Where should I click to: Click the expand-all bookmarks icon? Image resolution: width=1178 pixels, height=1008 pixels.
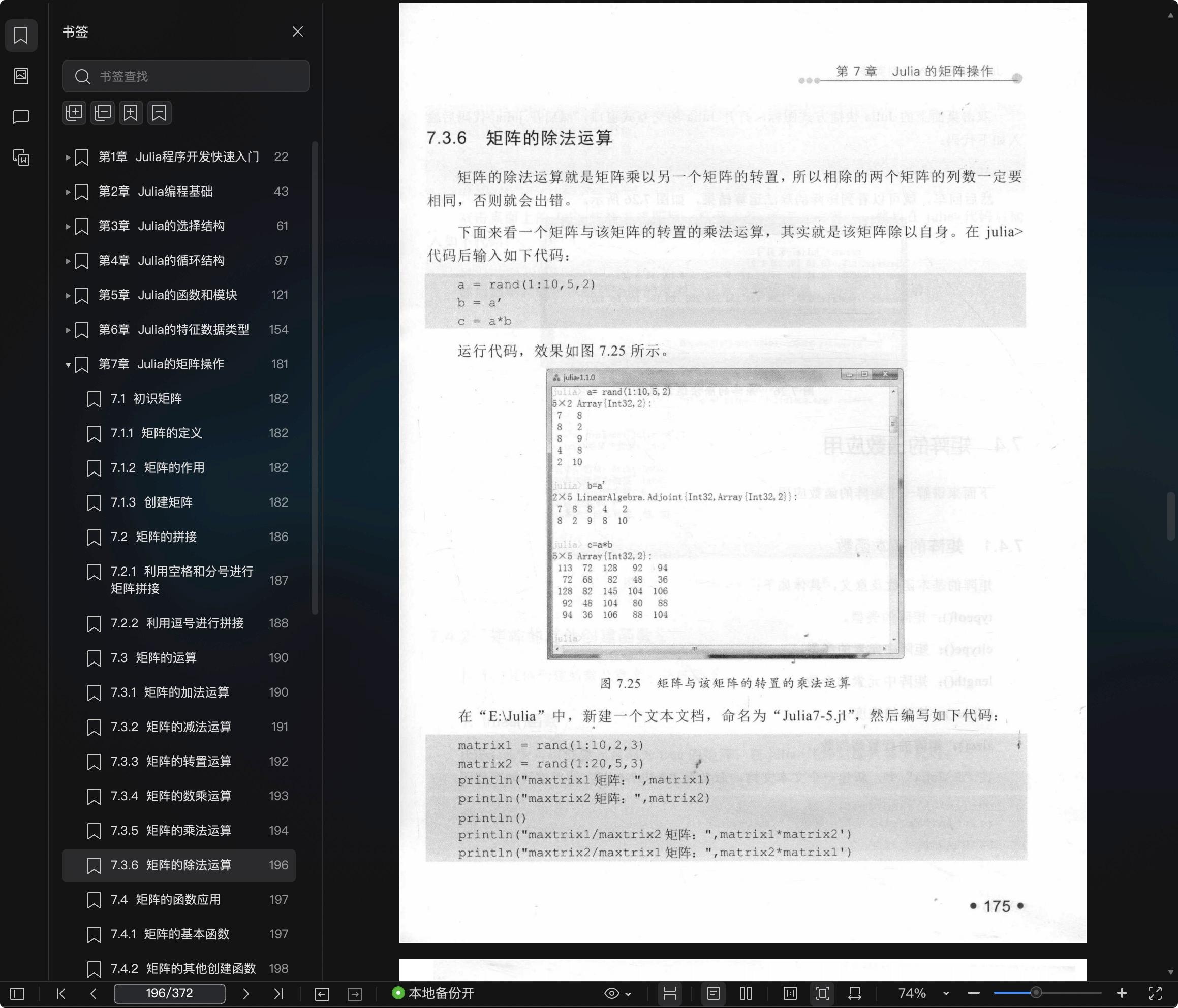pyautogui.click(x=75, y=113)
